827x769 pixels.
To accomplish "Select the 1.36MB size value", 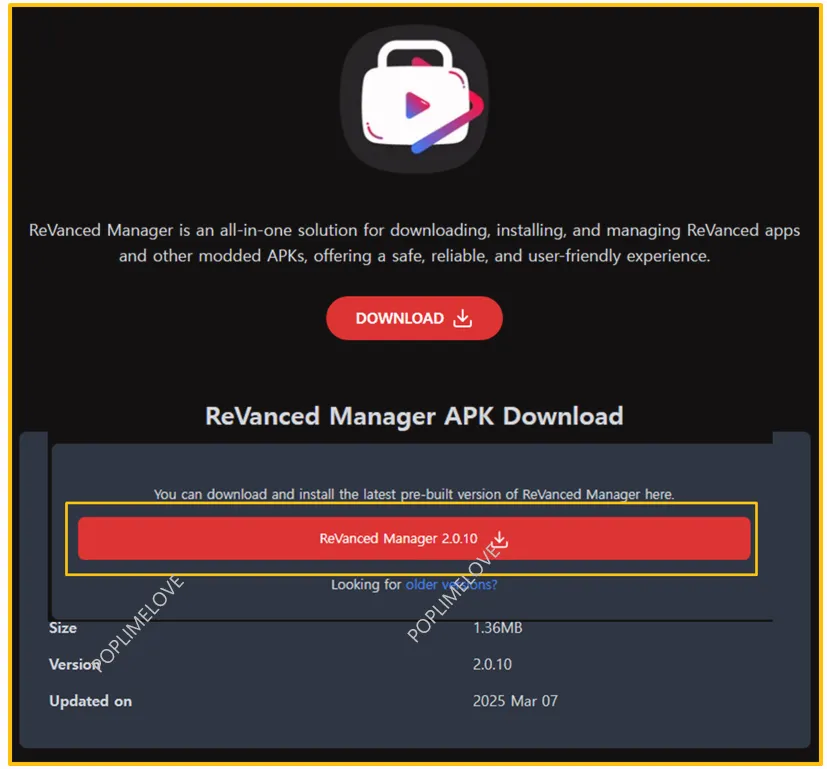I will 497,628.
